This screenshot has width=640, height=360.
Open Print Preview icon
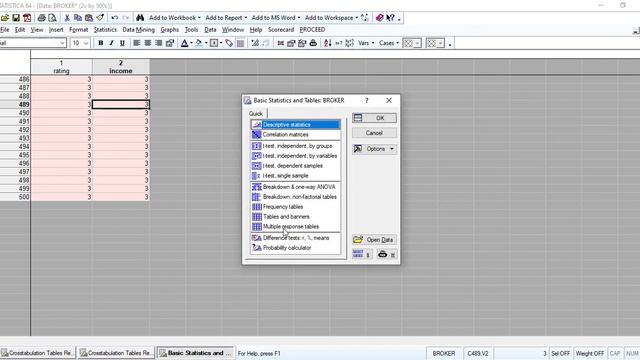(x=52, y=18)
